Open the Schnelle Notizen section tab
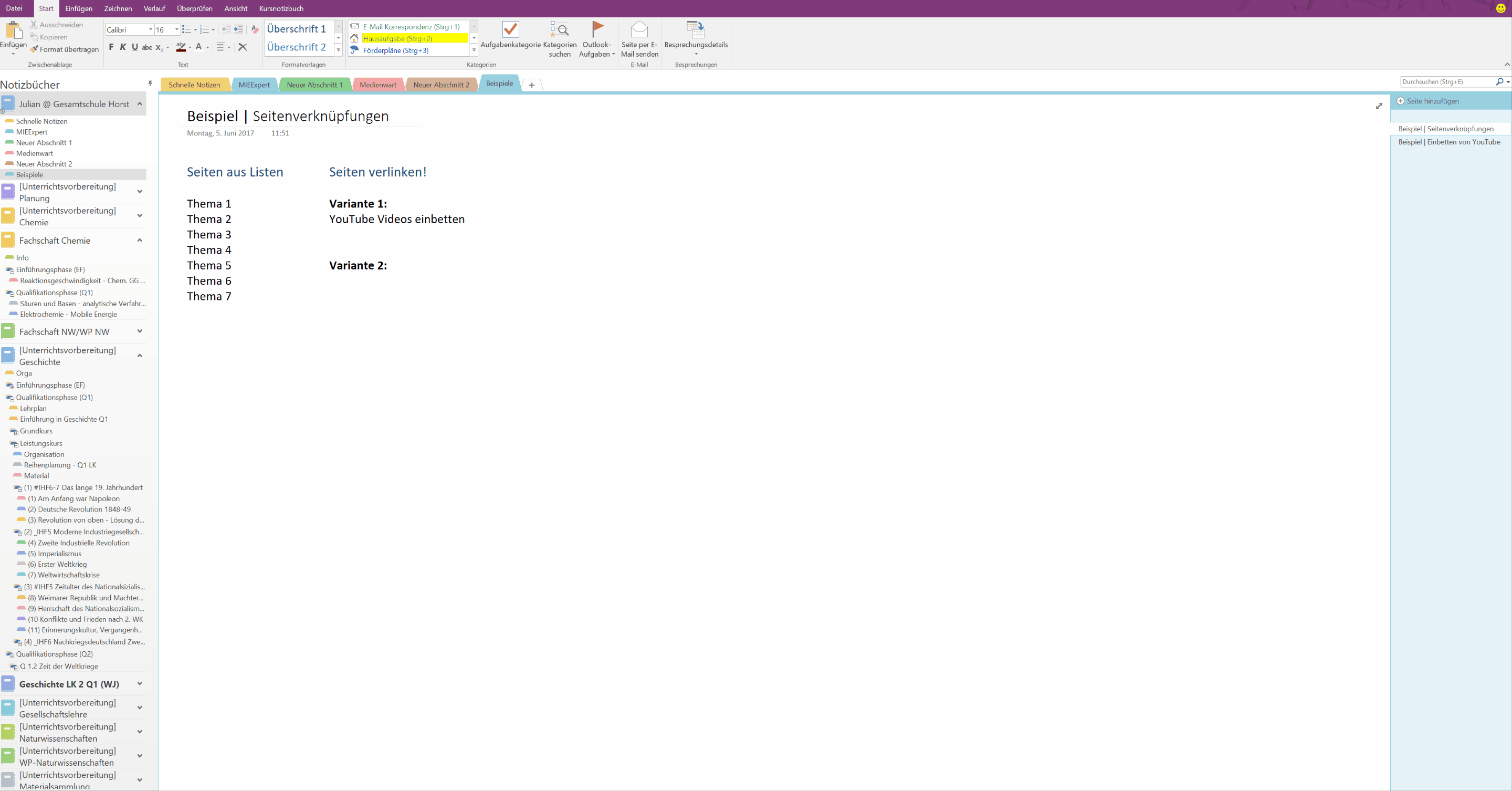The width and height of the screenshot is (1512, 791). (x=194, y=85)
